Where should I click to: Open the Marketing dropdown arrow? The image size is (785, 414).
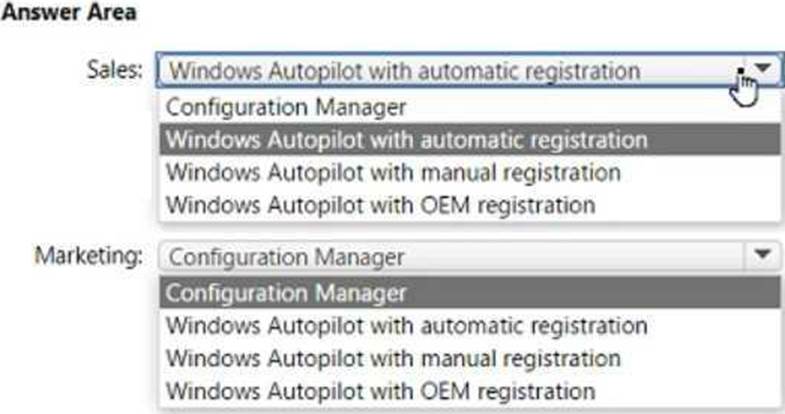click(x=763, y=256)
